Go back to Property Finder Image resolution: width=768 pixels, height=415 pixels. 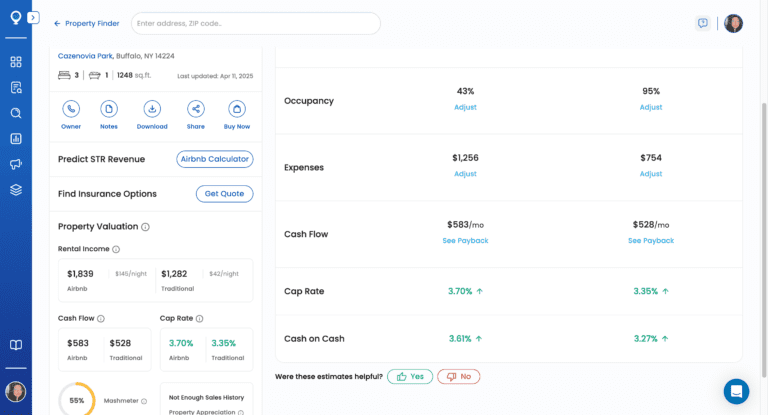pos(87,23)
